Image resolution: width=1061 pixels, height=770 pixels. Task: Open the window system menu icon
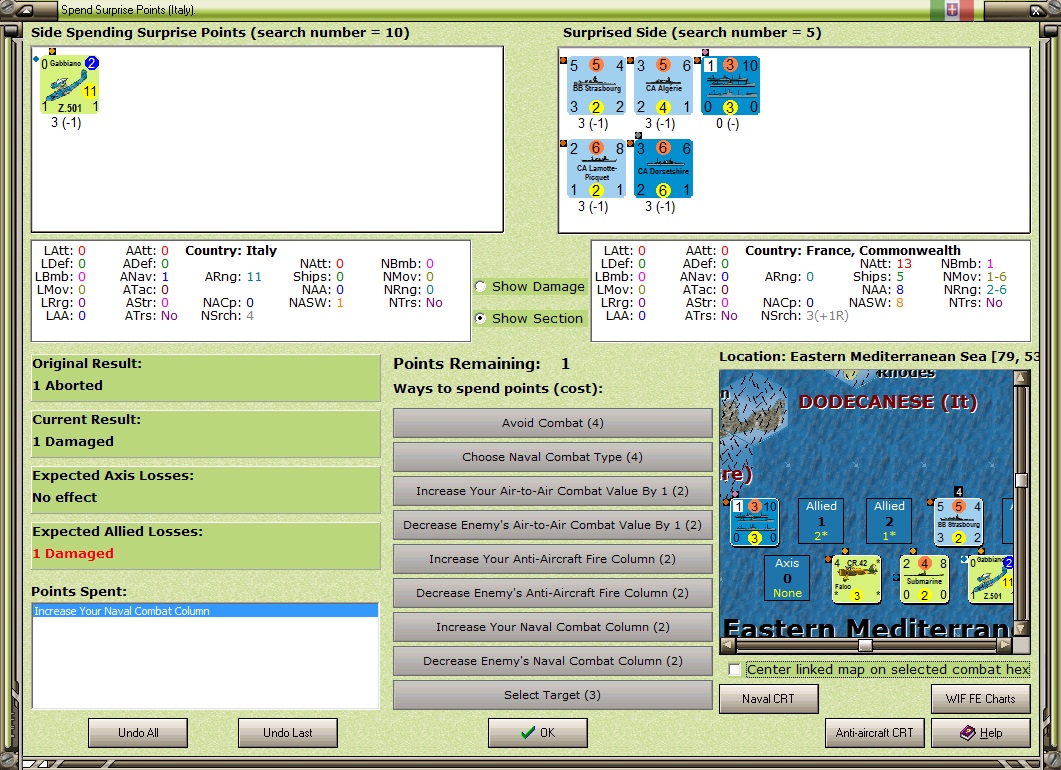click(x=24, y=9)
